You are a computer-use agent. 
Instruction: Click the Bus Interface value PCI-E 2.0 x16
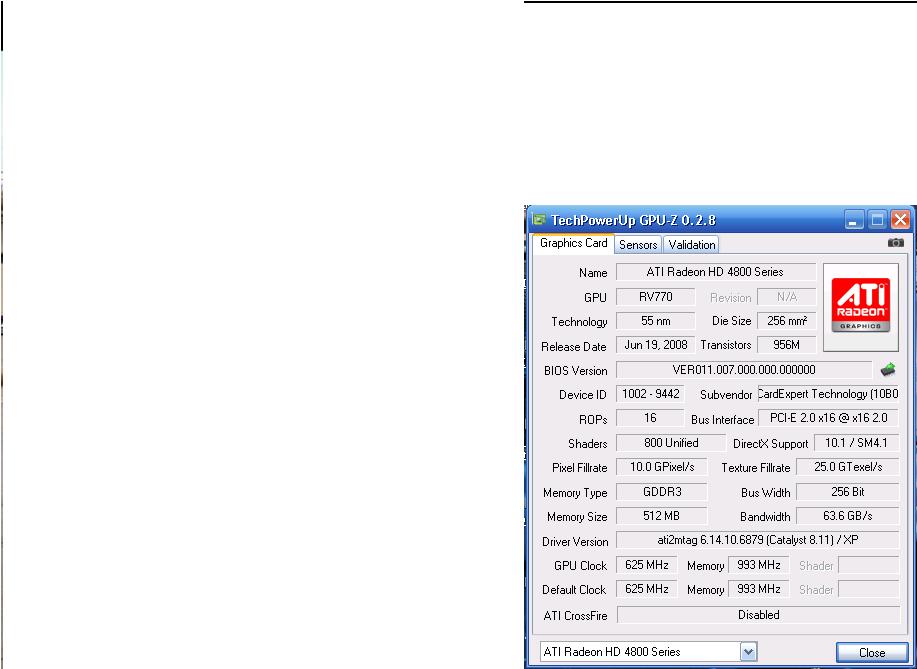coord(828,418)
